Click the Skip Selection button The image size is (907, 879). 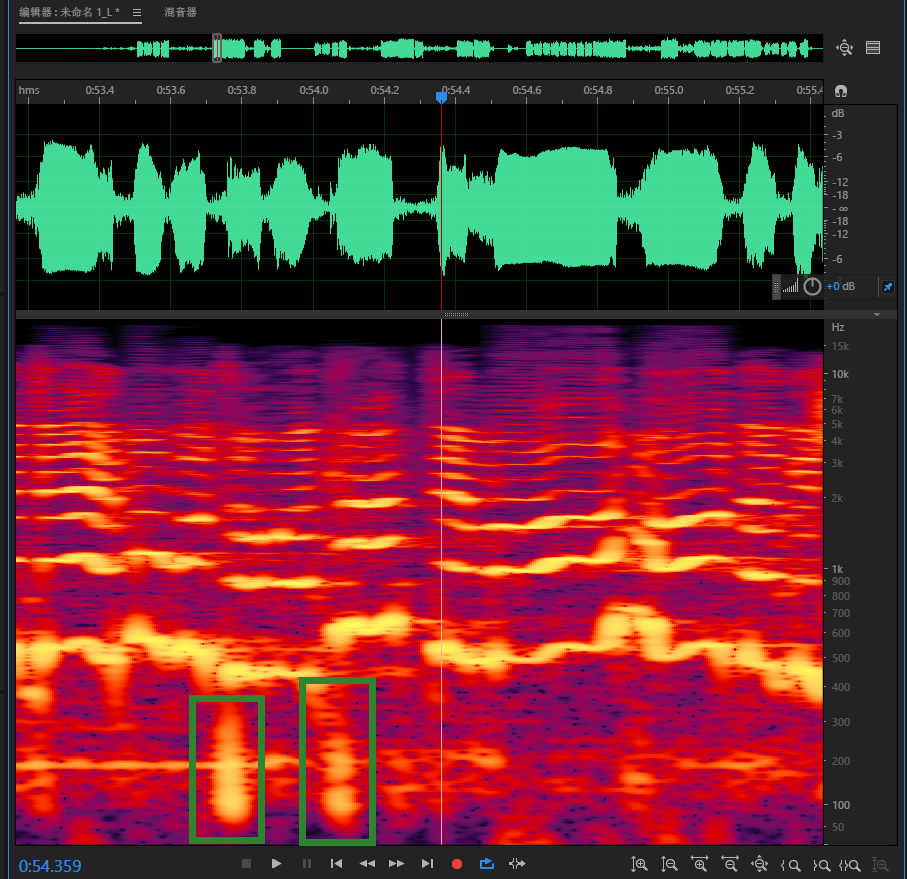pyautogui.click(x=517, y=863)
